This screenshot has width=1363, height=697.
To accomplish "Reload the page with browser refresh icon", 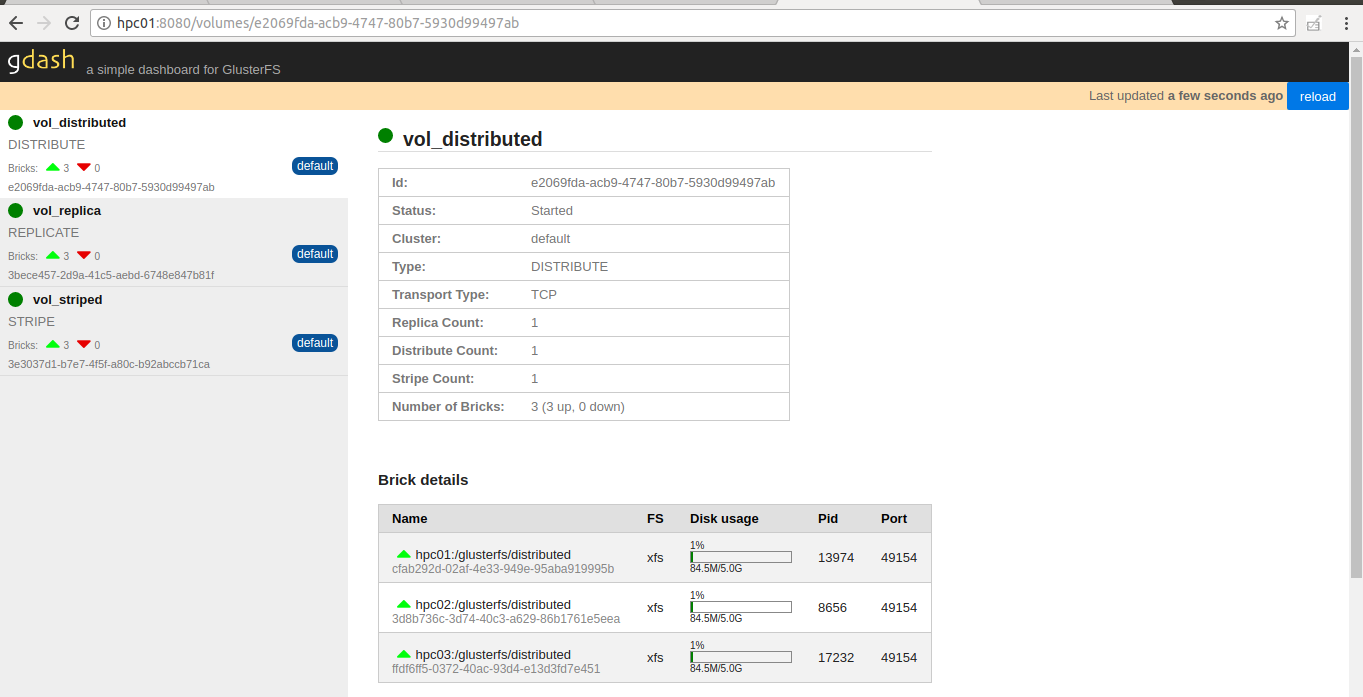I will point(72,23).
